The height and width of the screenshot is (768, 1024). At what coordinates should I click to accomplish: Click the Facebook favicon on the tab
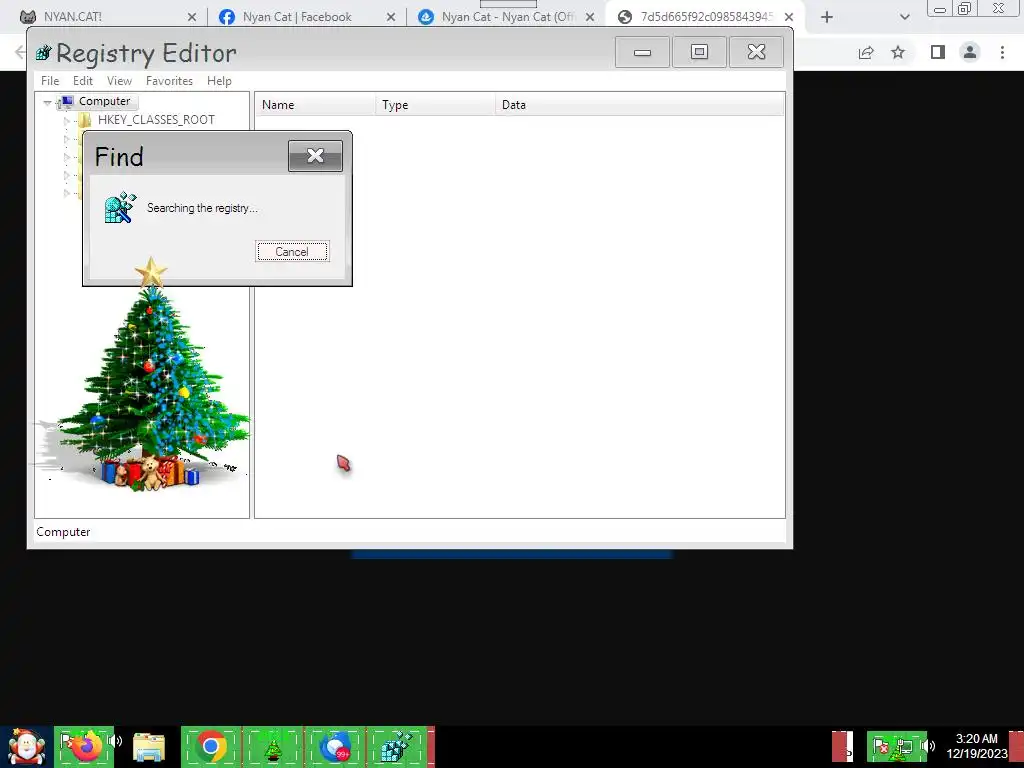[x=227, y=17]
